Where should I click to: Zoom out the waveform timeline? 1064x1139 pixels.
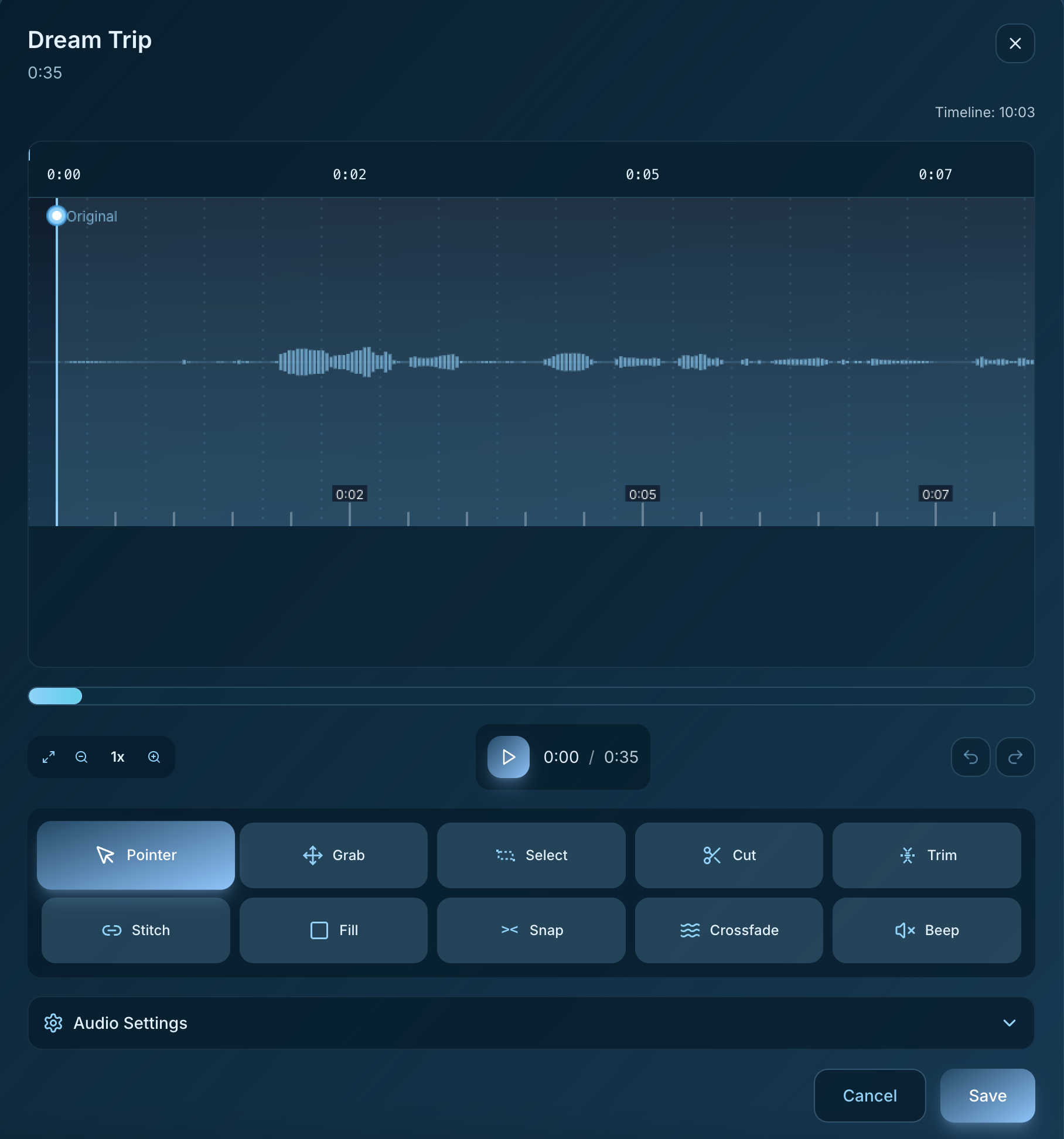click(81, 757)
